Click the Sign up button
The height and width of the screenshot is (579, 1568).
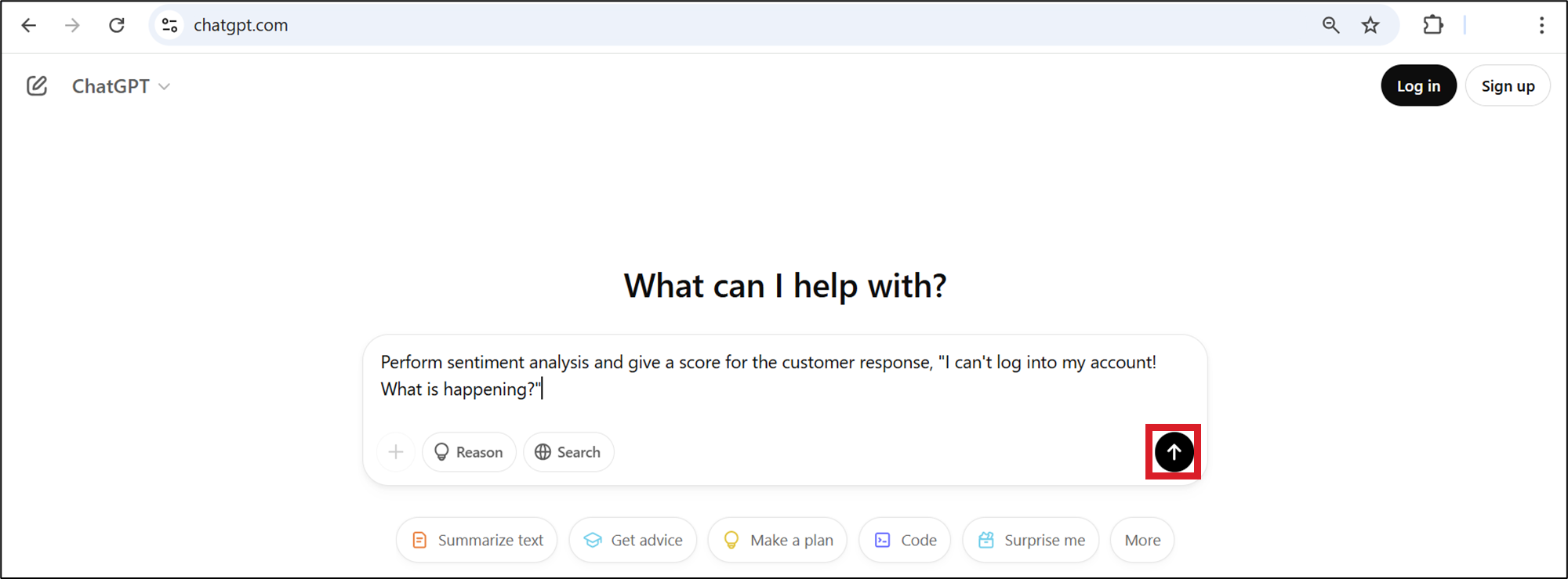1508,86
